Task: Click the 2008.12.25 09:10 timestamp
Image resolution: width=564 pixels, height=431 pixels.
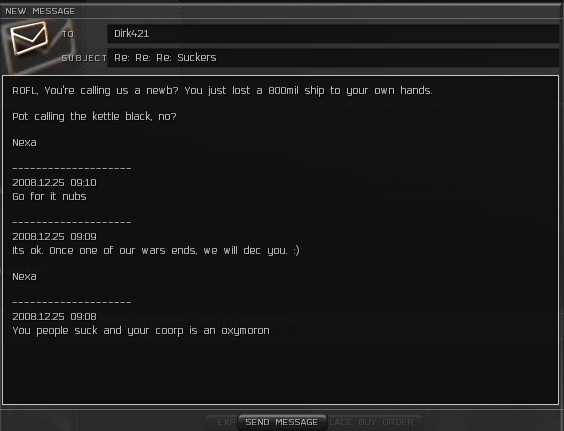Action: [54, 183]
